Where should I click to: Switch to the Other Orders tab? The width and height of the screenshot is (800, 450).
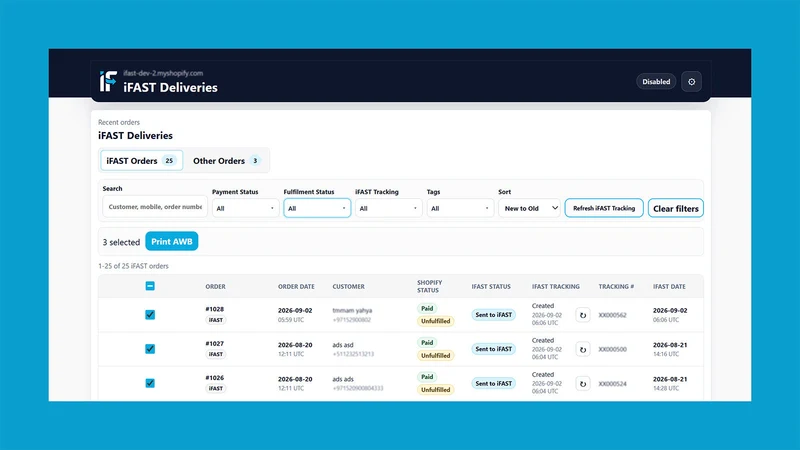pos(227,161)
